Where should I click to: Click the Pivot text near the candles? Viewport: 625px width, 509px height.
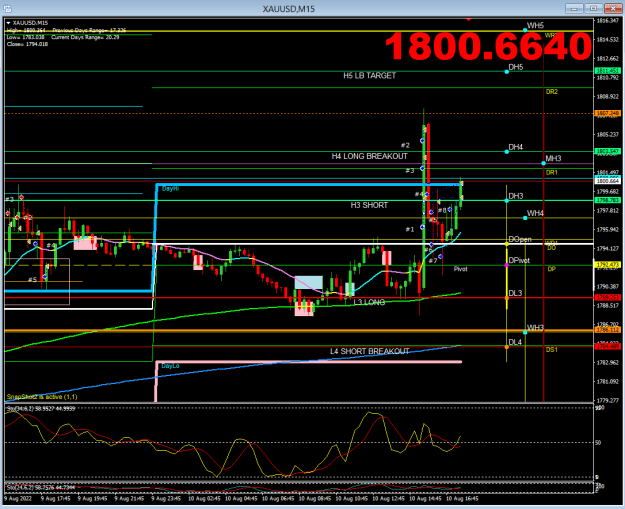click(x=460, y=269)
